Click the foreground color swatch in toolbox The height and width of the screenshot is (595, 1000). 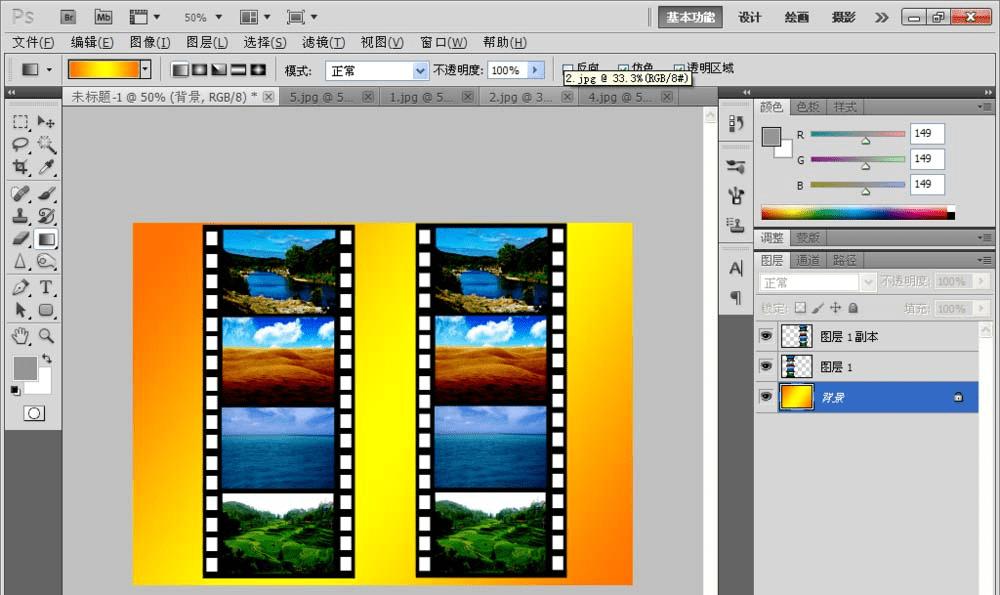point(24,367)
